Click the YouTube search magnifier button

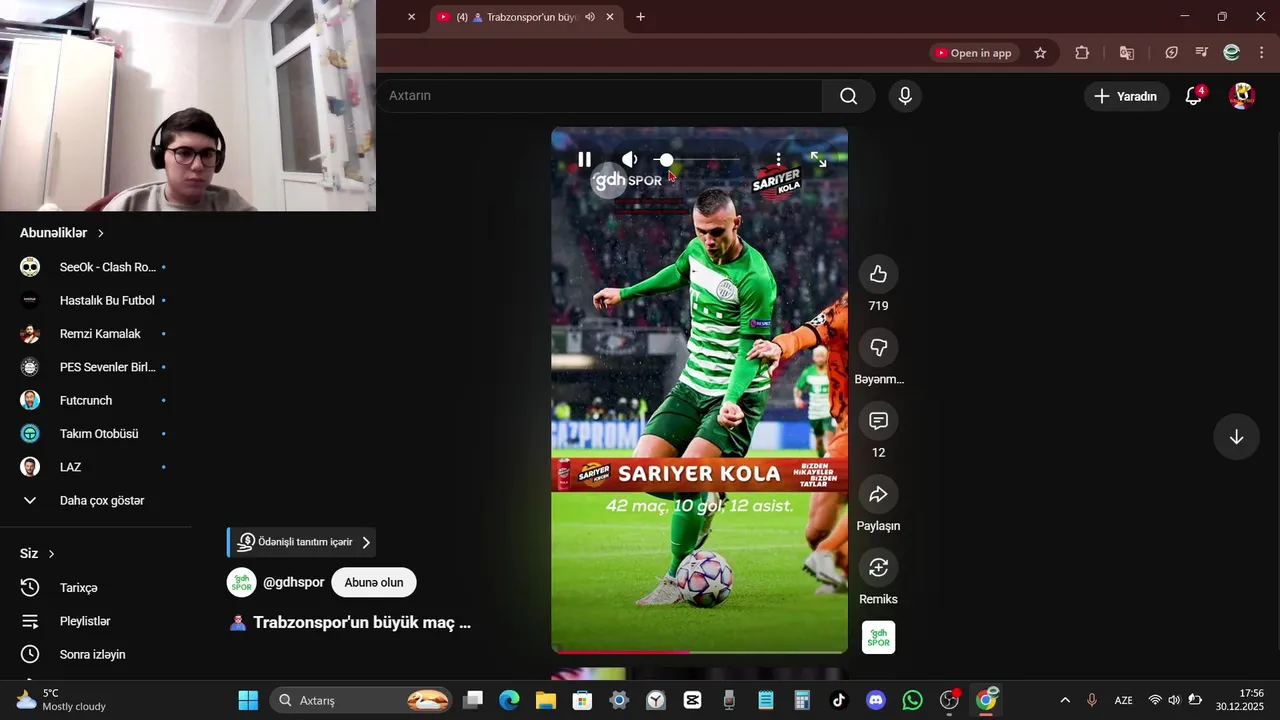click(849, 96)
